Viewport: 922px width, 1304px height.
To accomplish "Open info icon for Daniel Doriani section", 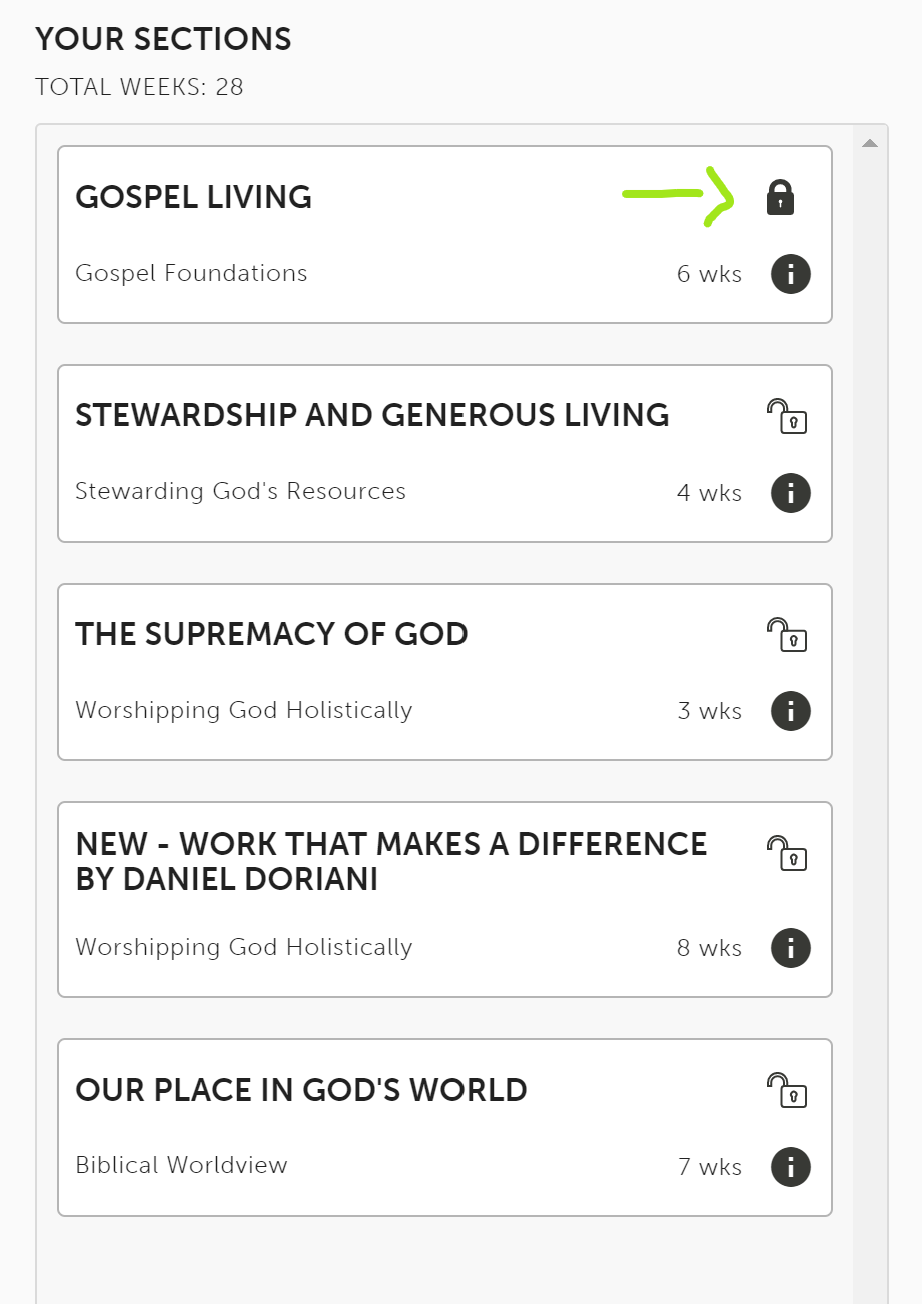I will coord(791,948).
